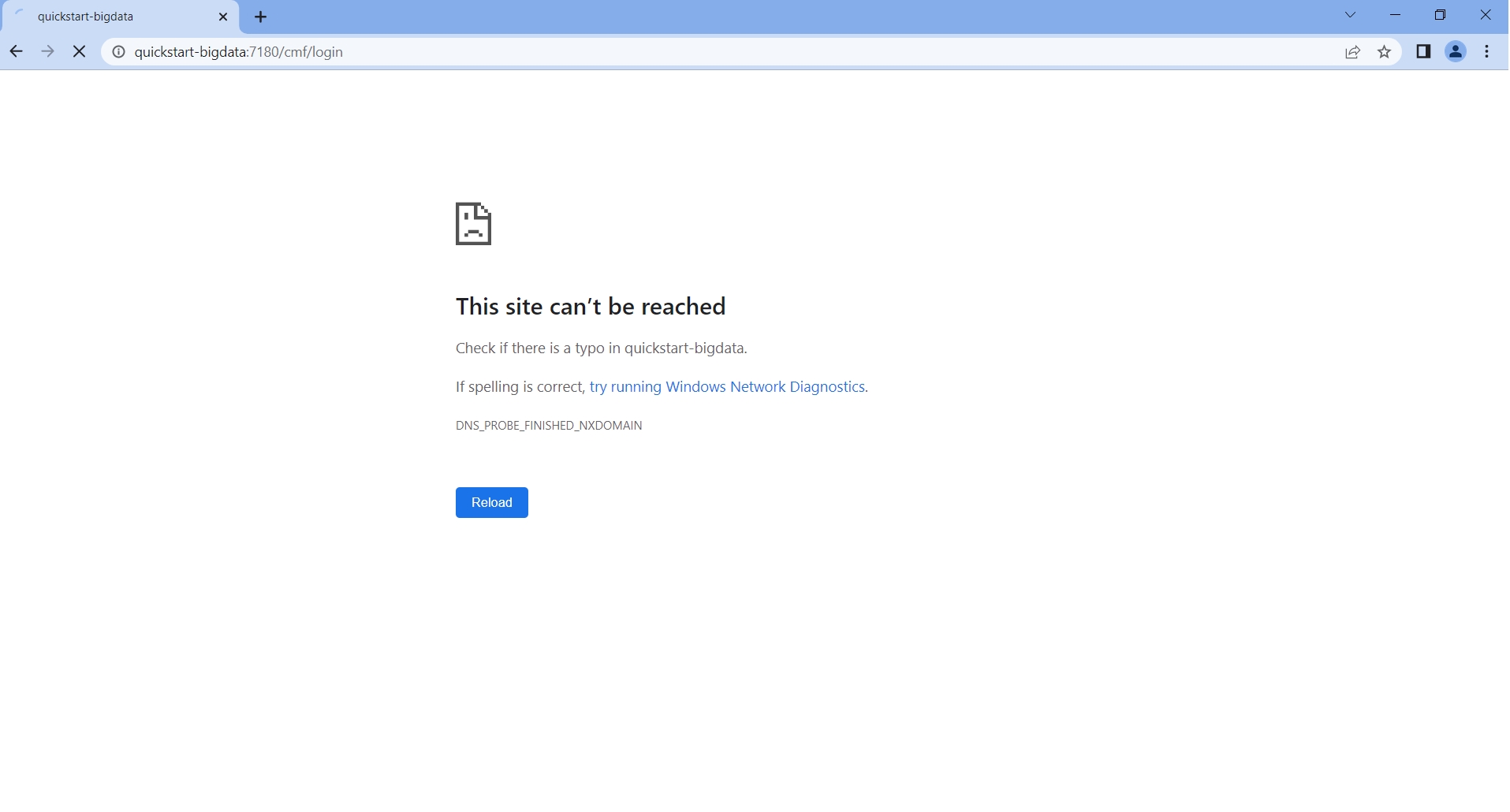Share this page icon
The width and height of the screenshot is (1510, 812).
tap(1353, 52)
